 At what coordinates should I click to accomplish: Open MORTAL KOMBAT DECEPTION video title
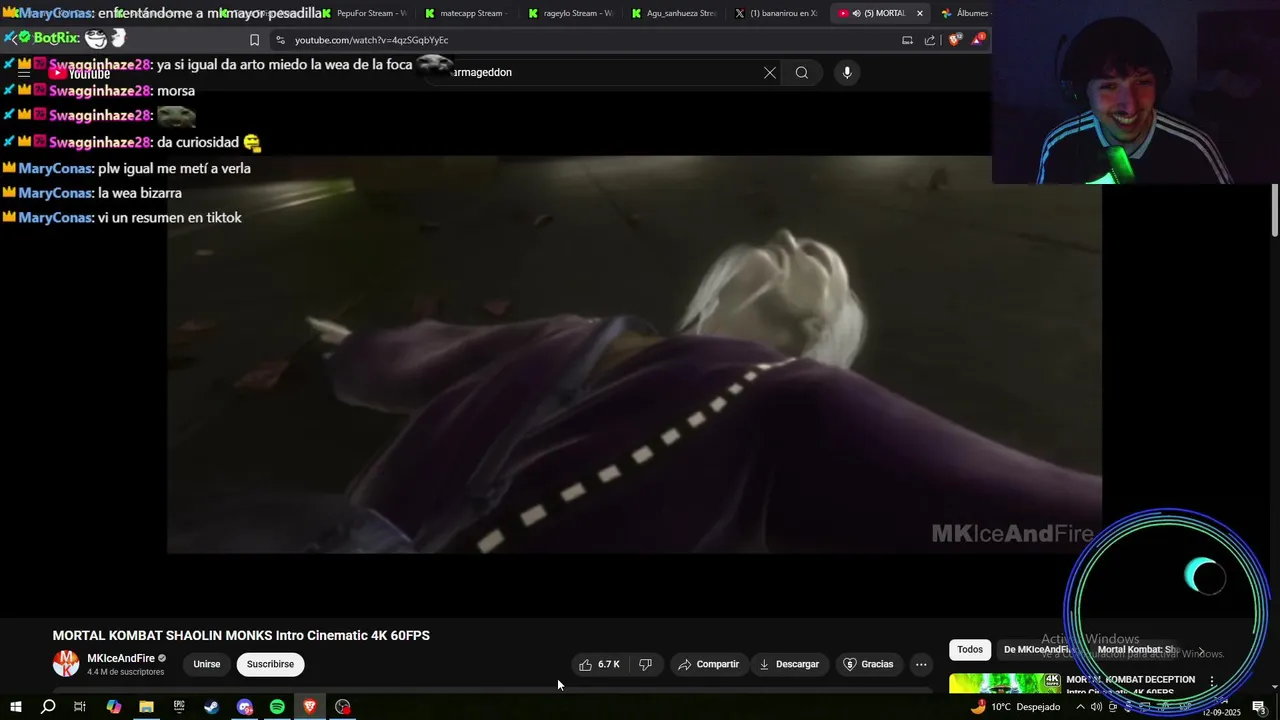click(x=1131, y=680)
